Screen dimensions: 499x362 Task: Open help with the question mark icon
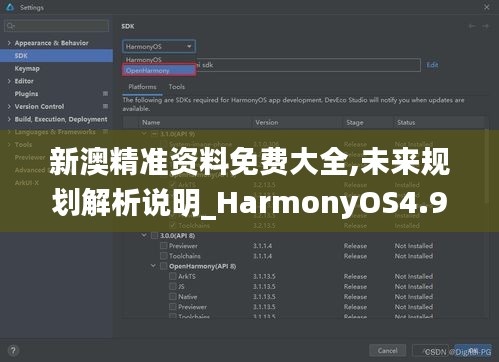[13, 351]
